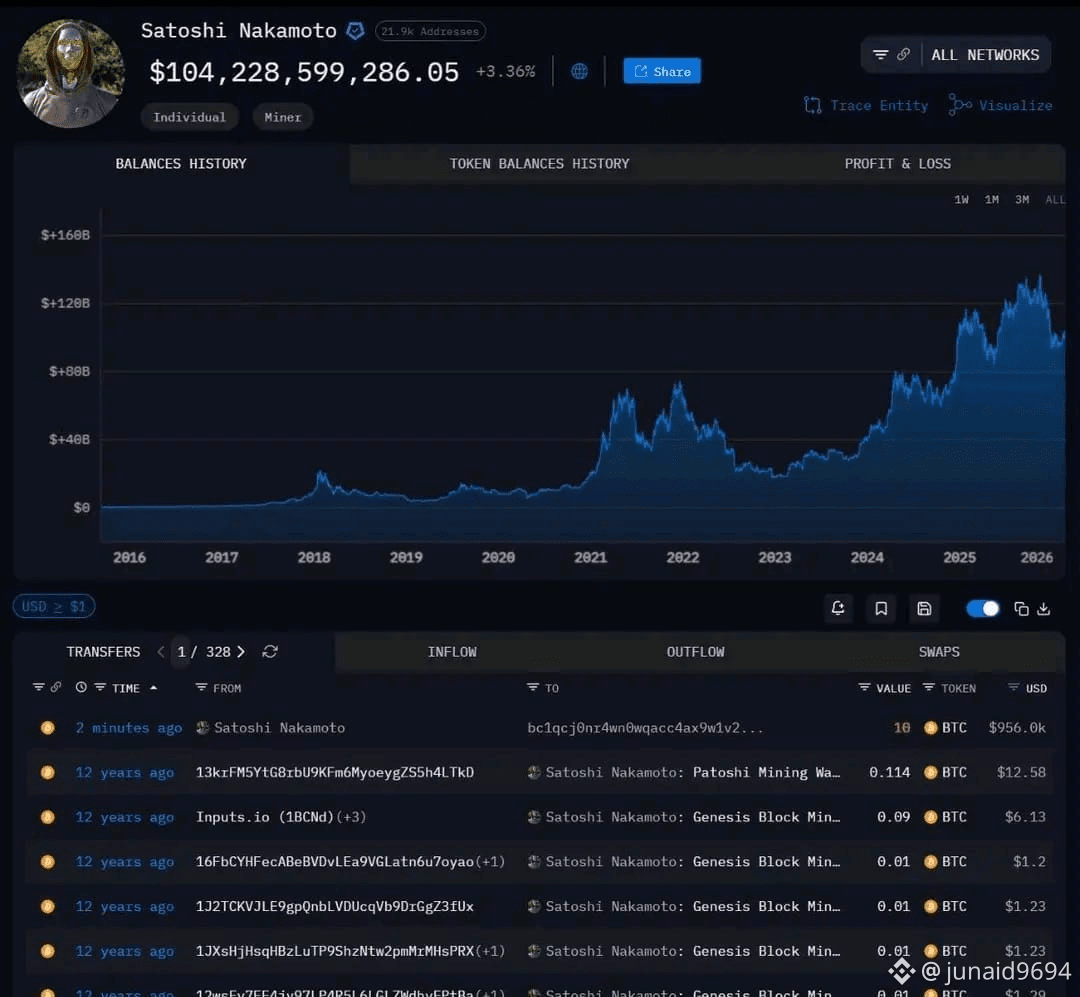
Task: Click Satoshi Nakamoto profile avatar
Action: 70,73
